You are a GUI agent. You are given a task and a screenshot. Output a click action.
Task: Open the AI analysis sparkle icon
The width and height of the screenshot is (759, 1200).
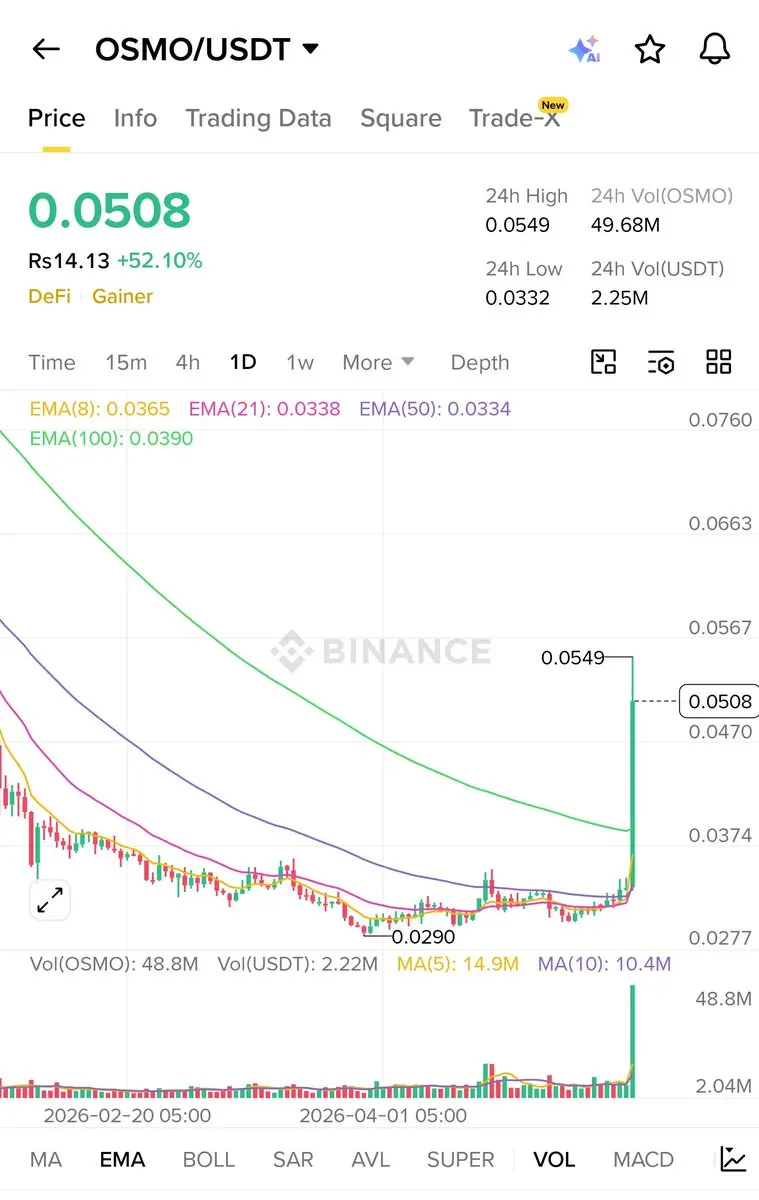point(584,50)
